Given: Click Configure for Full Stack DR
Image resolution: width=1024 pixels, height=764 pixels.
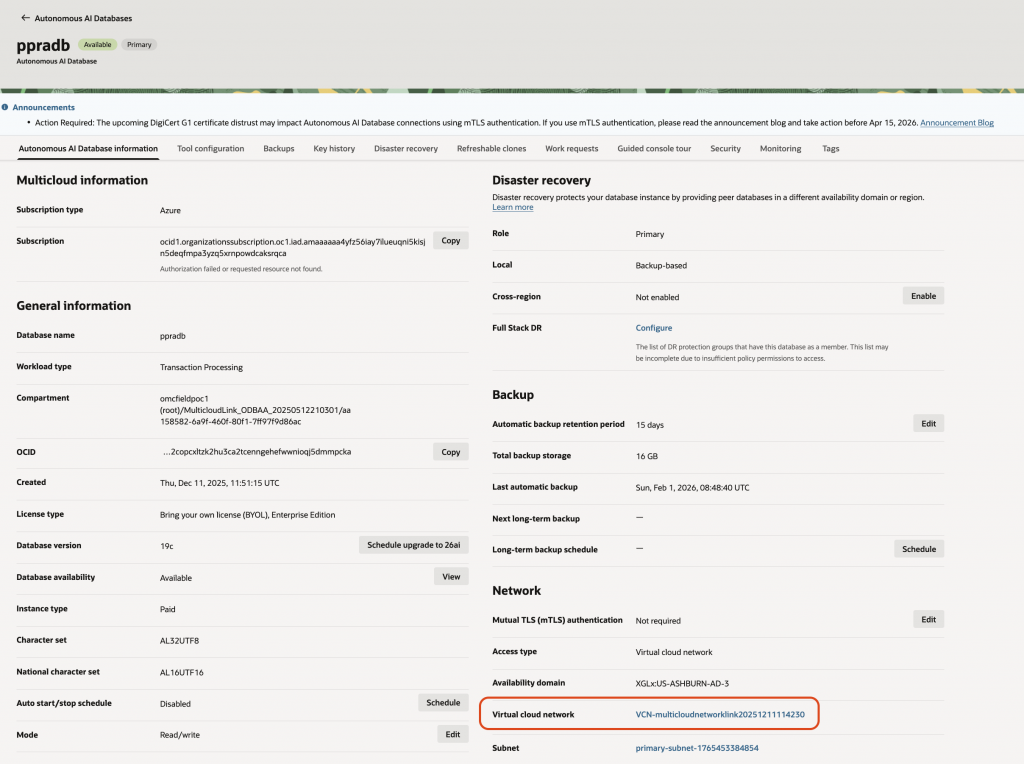Looking at the screenshot, I should (x=654, y=328).
